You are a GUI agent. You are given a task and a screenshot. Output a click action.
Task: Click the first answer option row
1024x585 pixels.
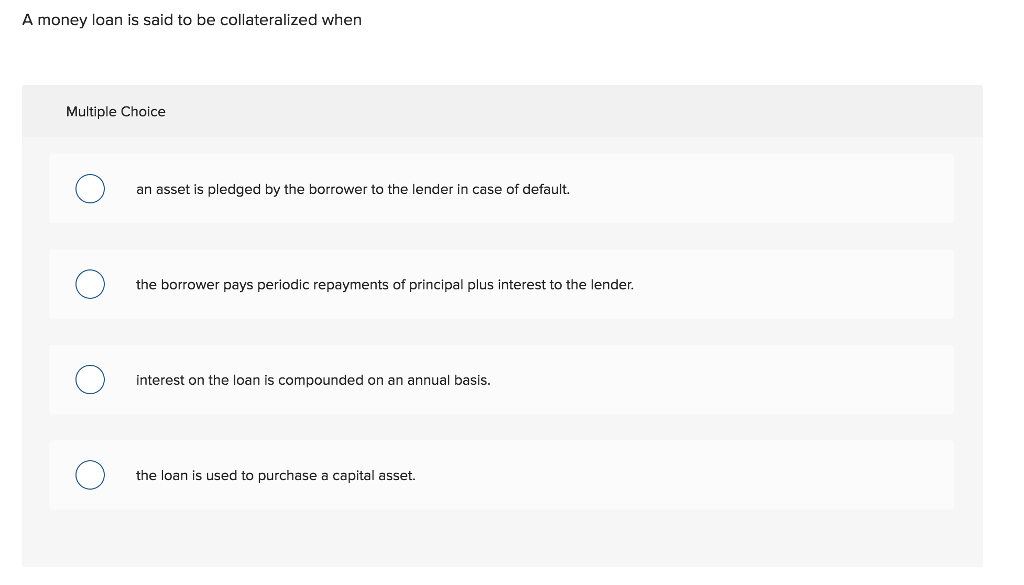500,188
